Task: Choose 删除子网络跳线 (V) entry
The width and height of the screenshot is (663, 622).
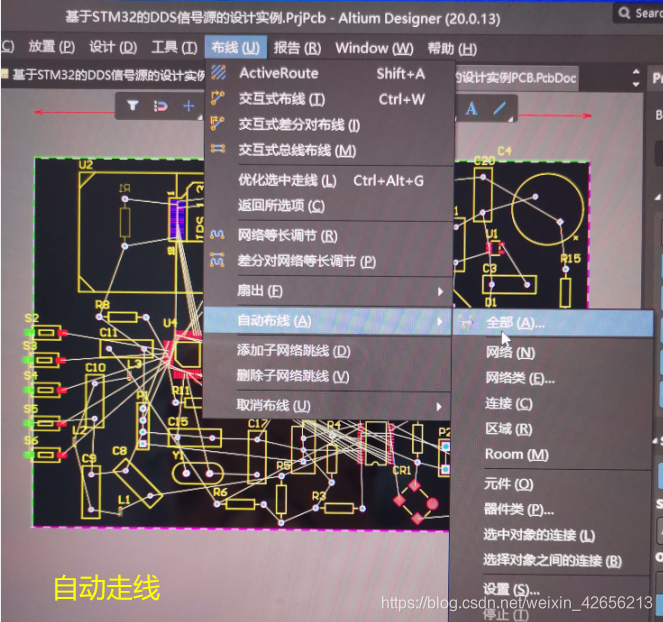Action: point(328,376)
